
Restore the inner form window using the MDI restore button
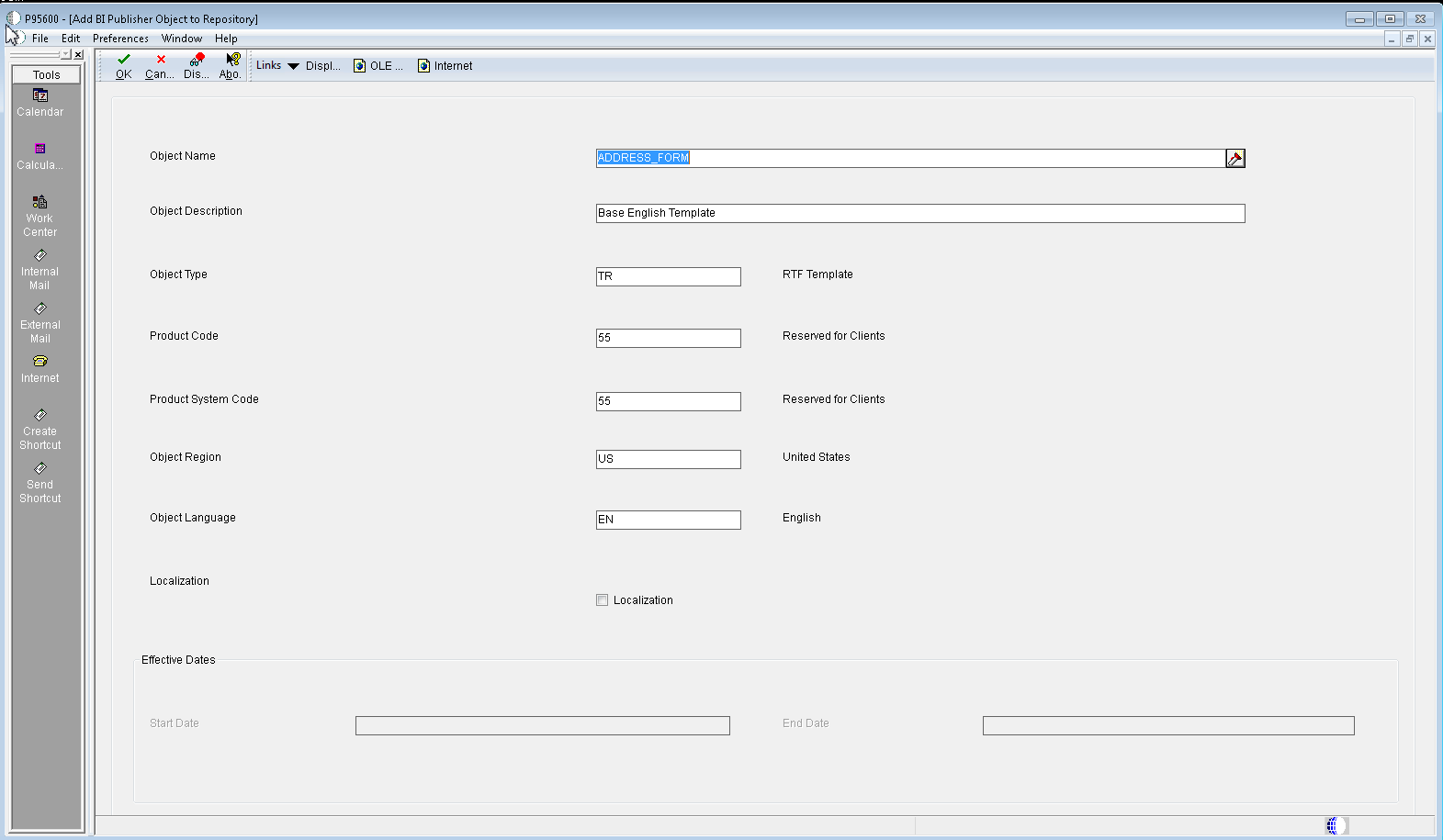(x=1409, y=39)
